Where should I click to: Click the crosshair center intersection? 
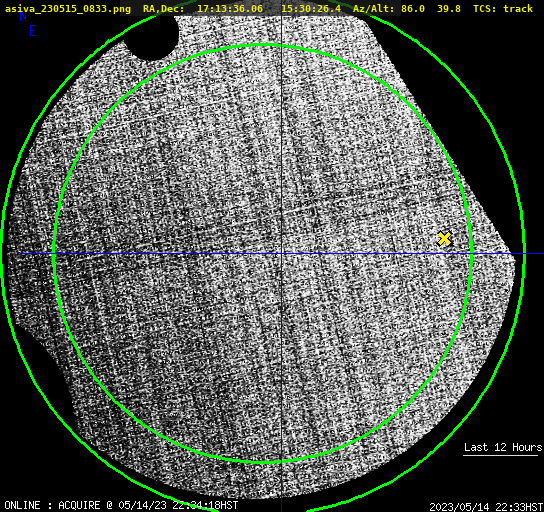[281, 254]
